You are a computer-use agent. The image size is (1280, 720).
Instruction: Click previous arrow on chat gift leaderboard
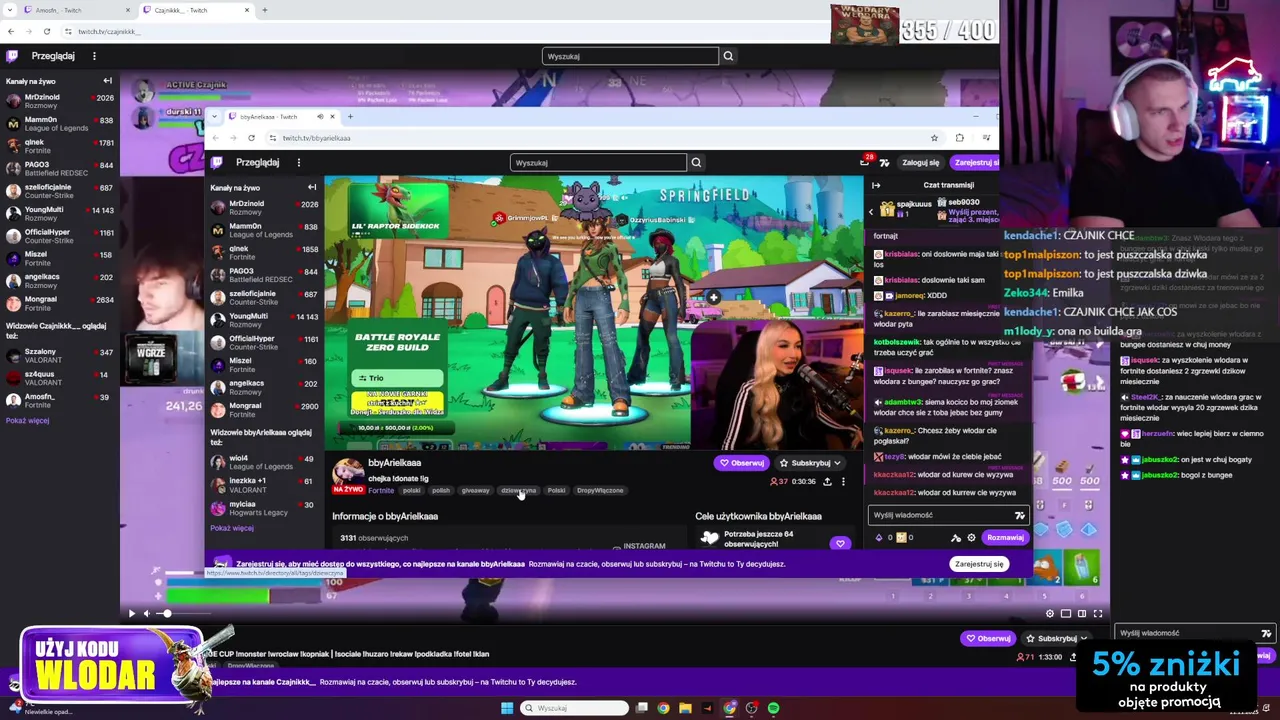pos(871,211)
